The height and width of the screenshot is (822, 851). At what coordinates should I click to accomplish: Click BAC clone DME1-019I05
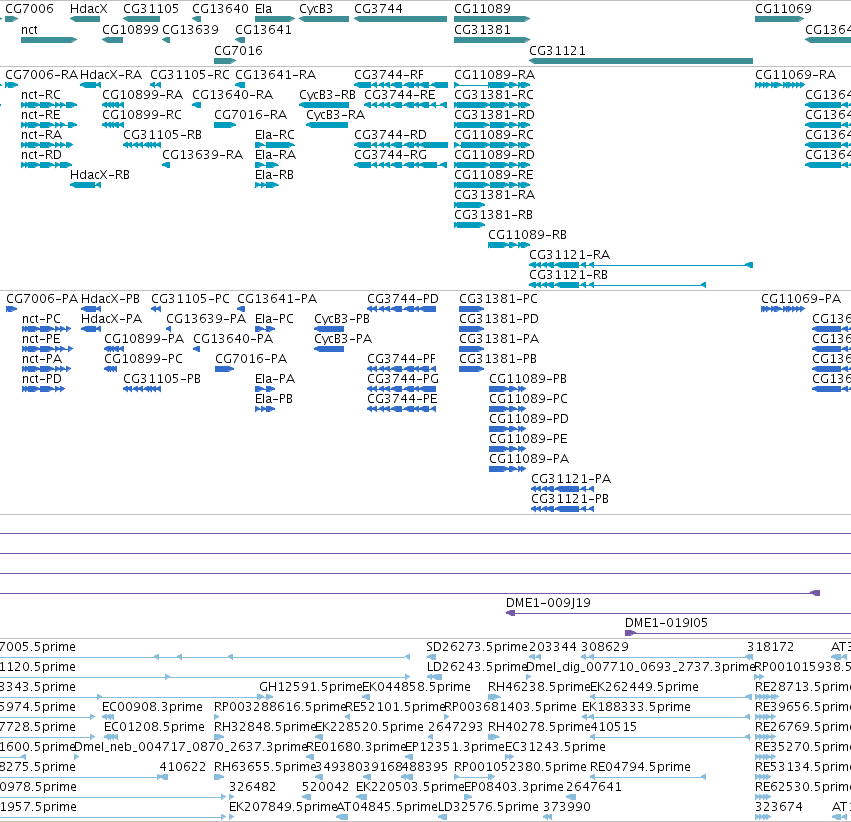point(738,633)
